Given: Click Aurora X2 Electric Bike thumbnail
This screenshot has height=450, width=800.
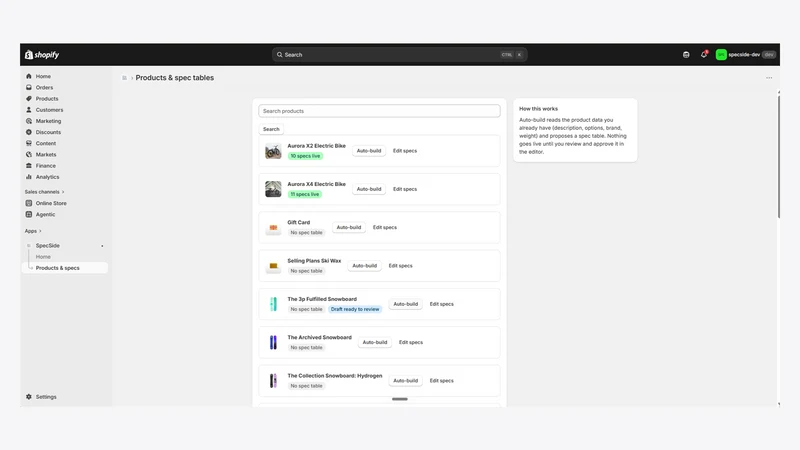Looking at the screenshot, I should tap(273, 151).
